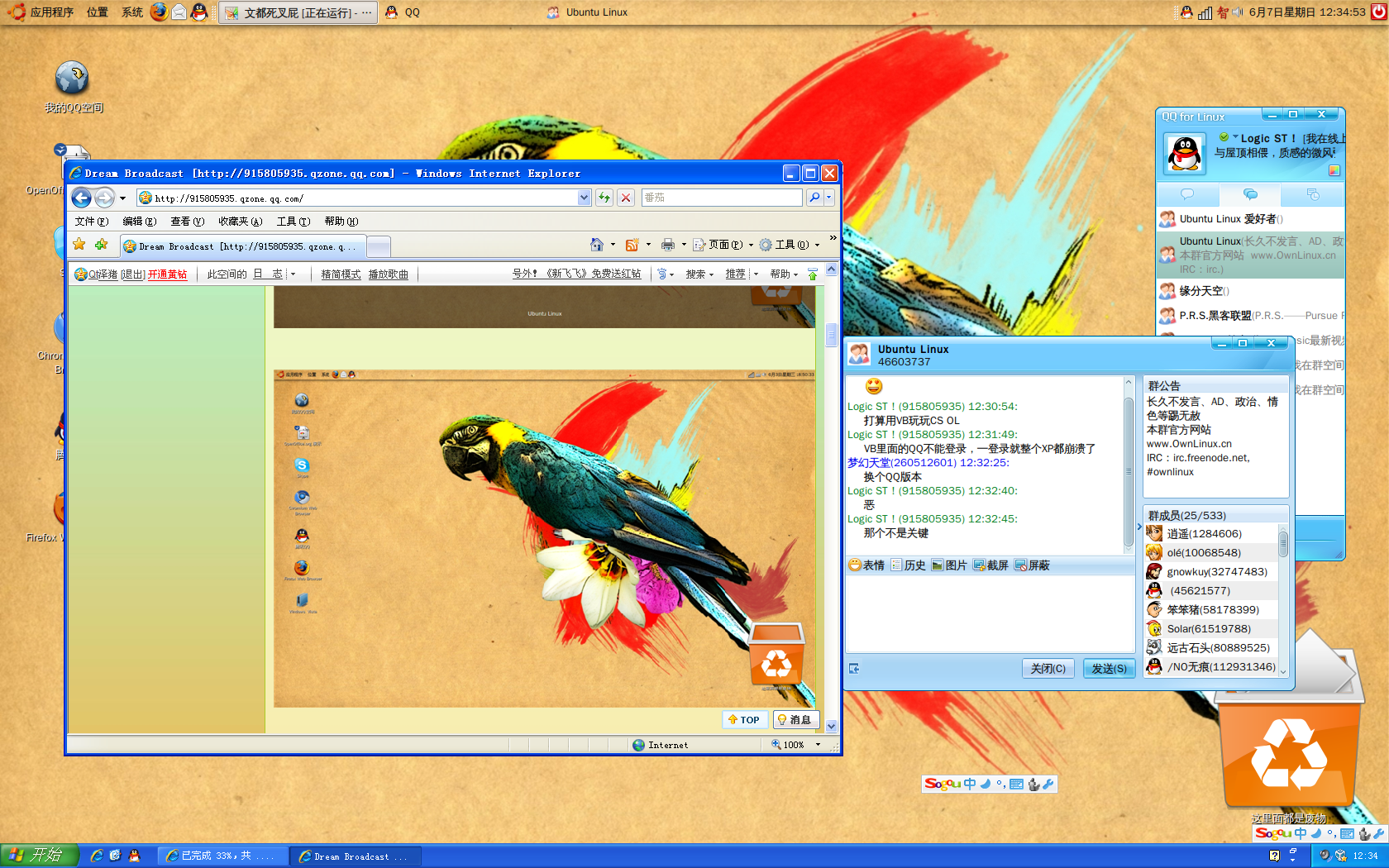
Task: Open the 页面(P) dropdown menu in IE
Action: [x=723, y=245]
